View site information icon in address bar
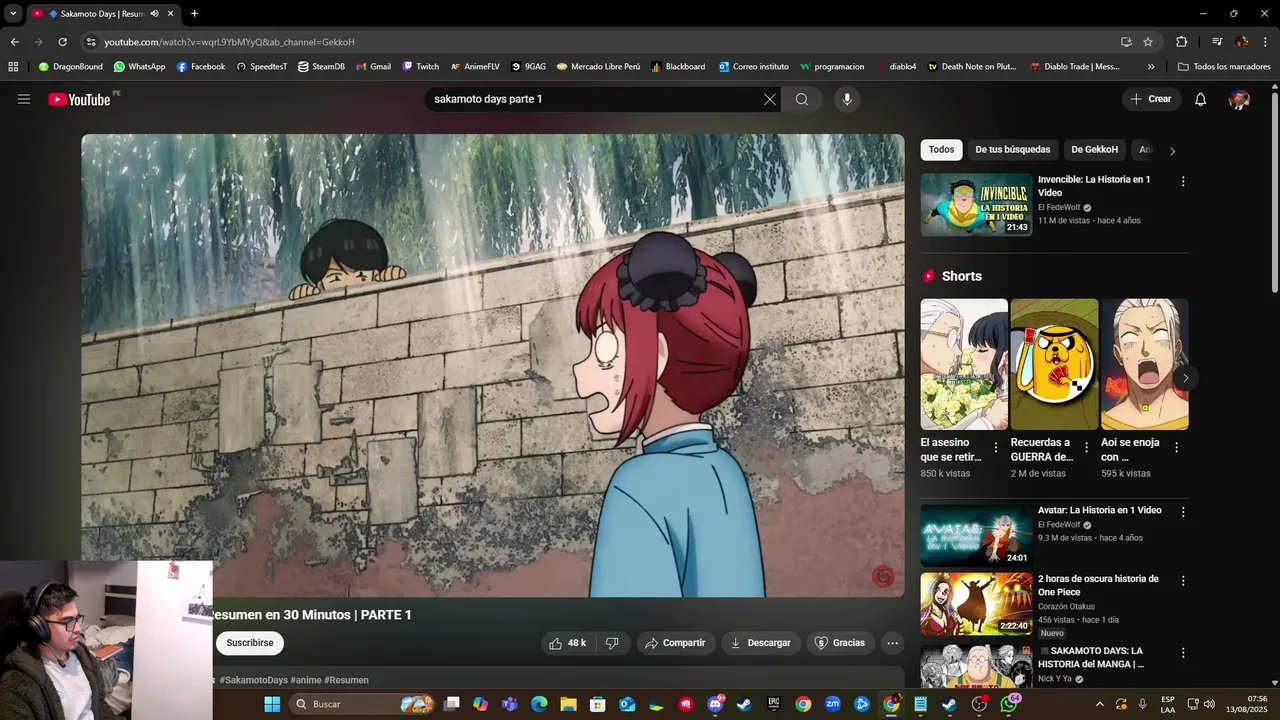 pyautogui.click(x=91, y=42)
